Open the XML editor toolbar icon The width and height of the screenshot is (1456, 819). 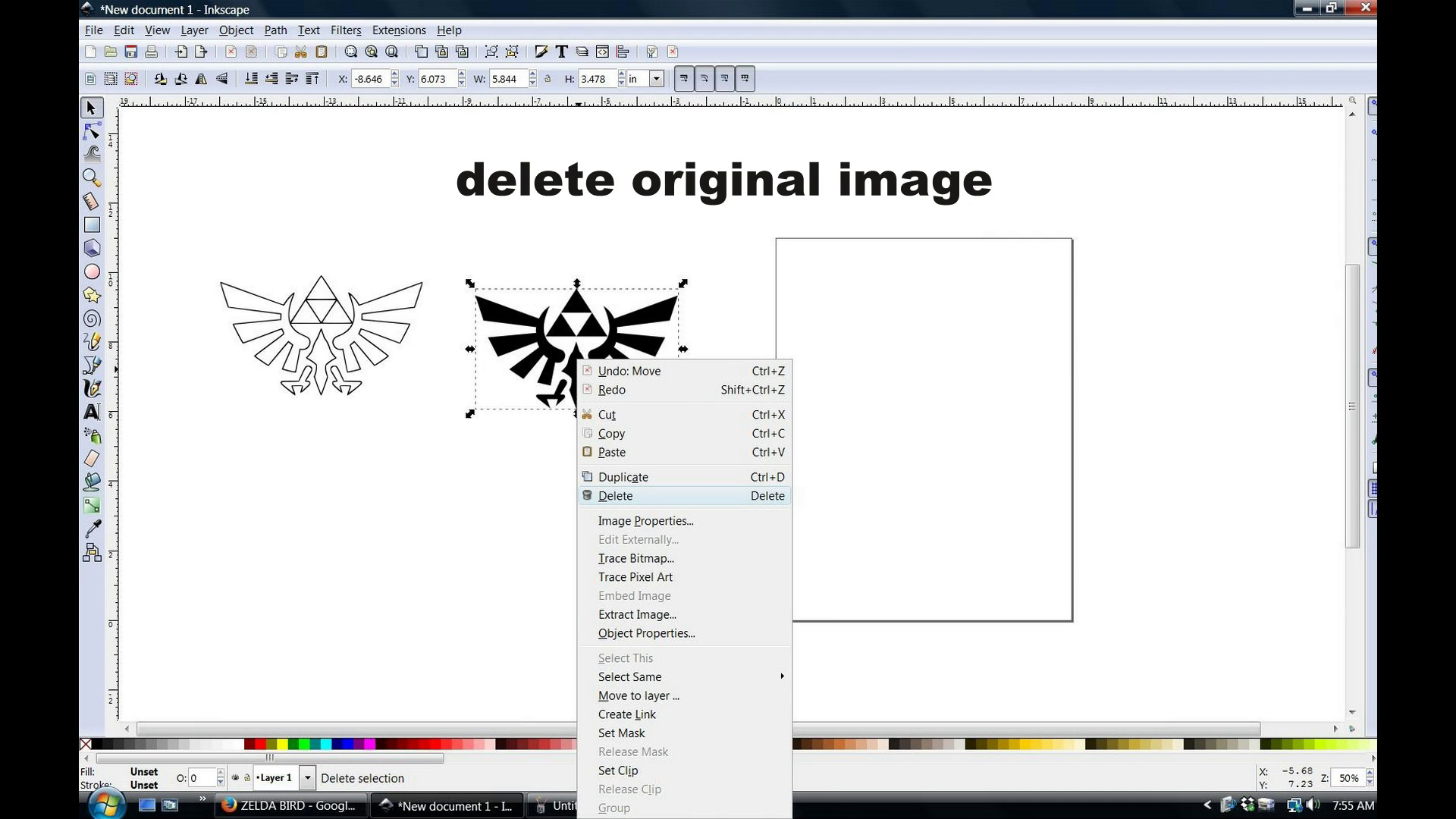point(602,52)
